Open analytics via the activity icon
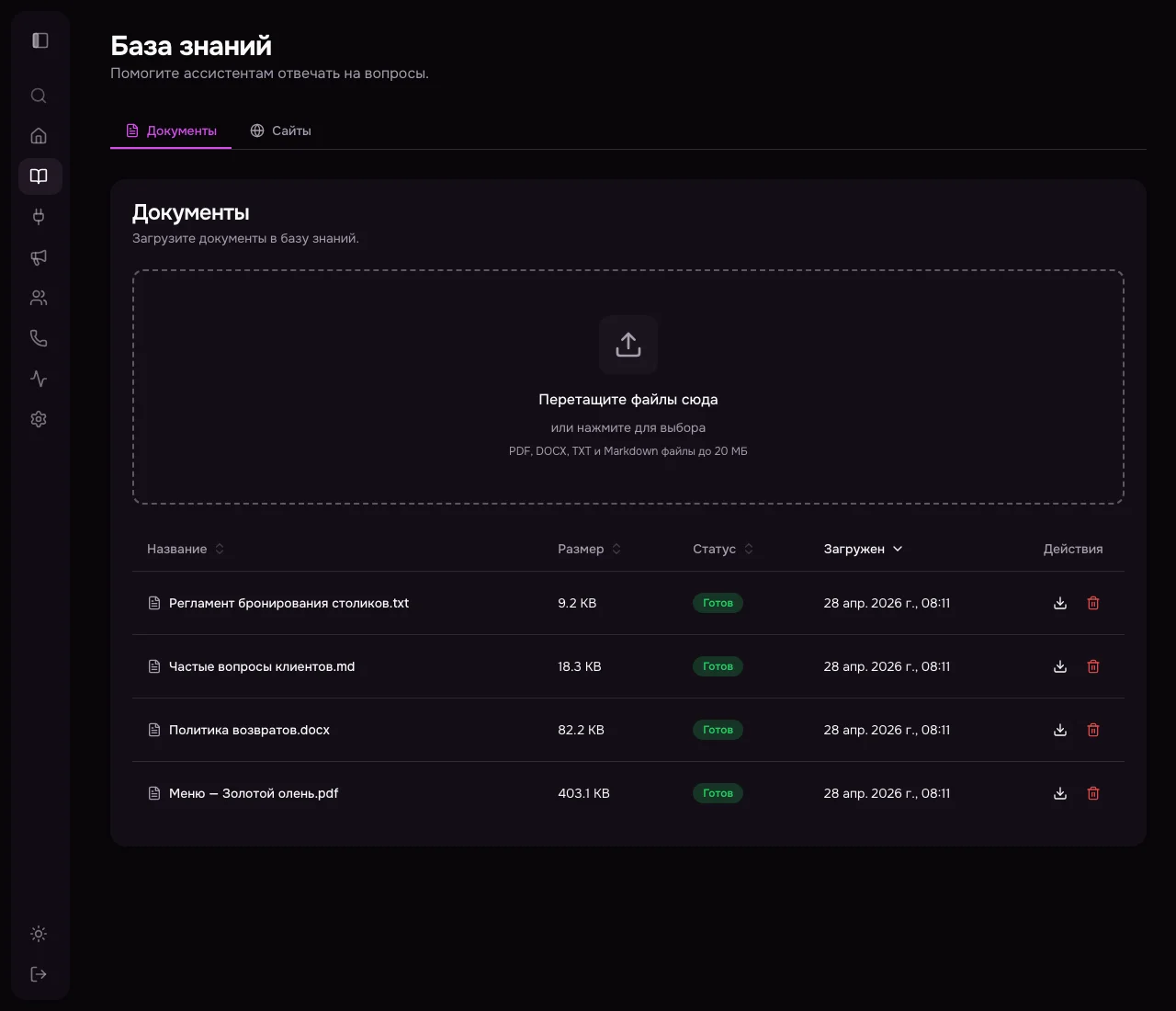 39,378
